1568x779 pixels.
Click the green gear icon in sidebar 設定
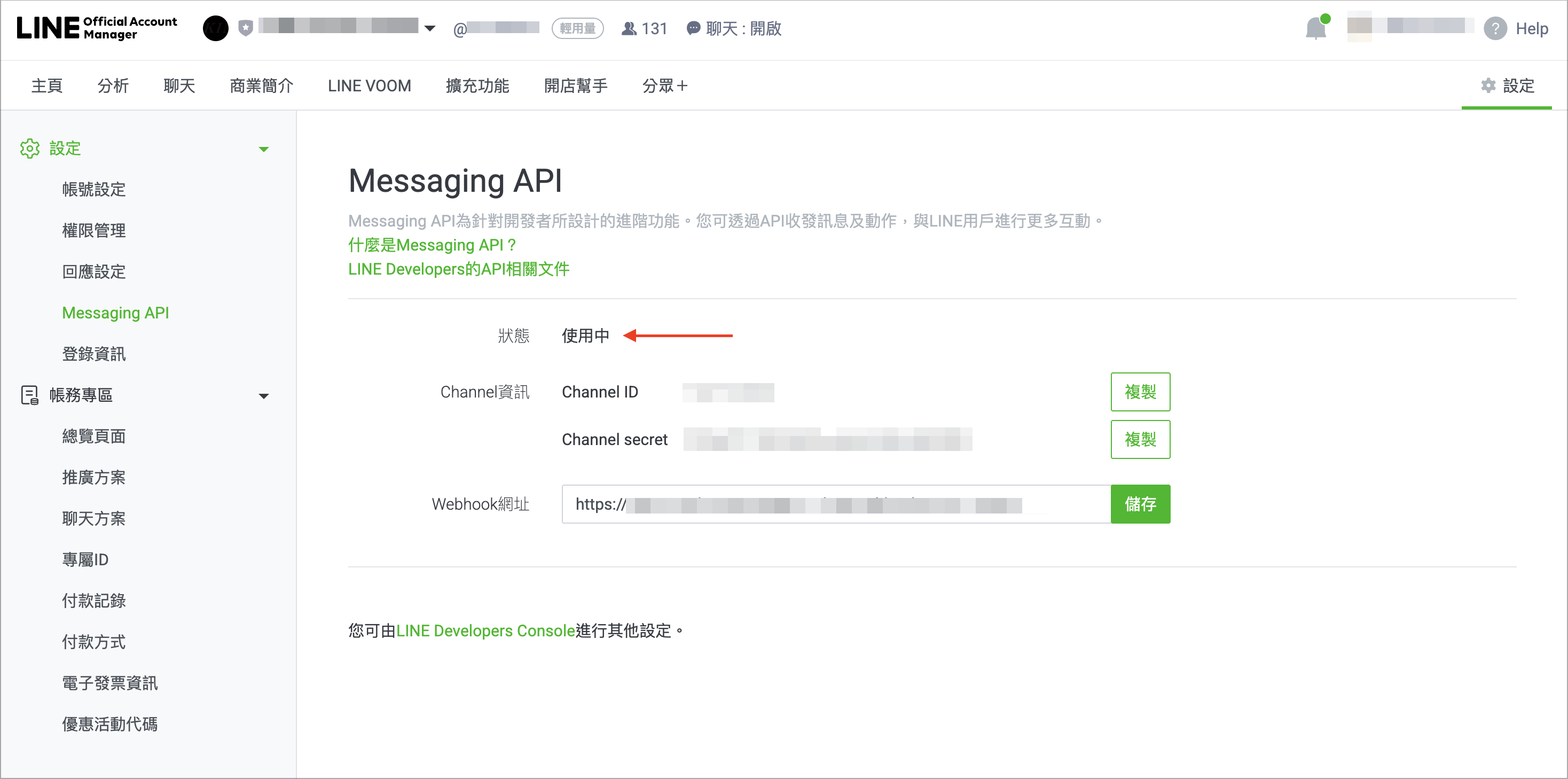pos(30,148)
